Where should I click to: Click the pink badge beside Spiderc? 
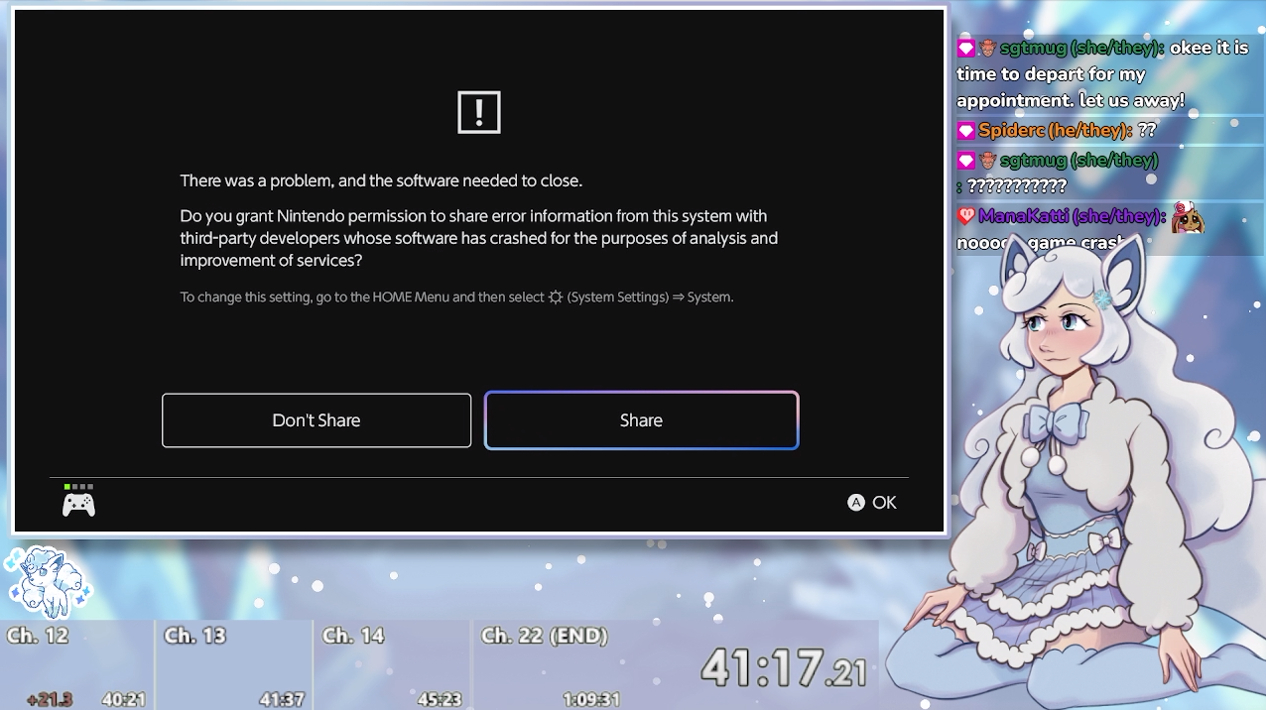pos(966,131)
